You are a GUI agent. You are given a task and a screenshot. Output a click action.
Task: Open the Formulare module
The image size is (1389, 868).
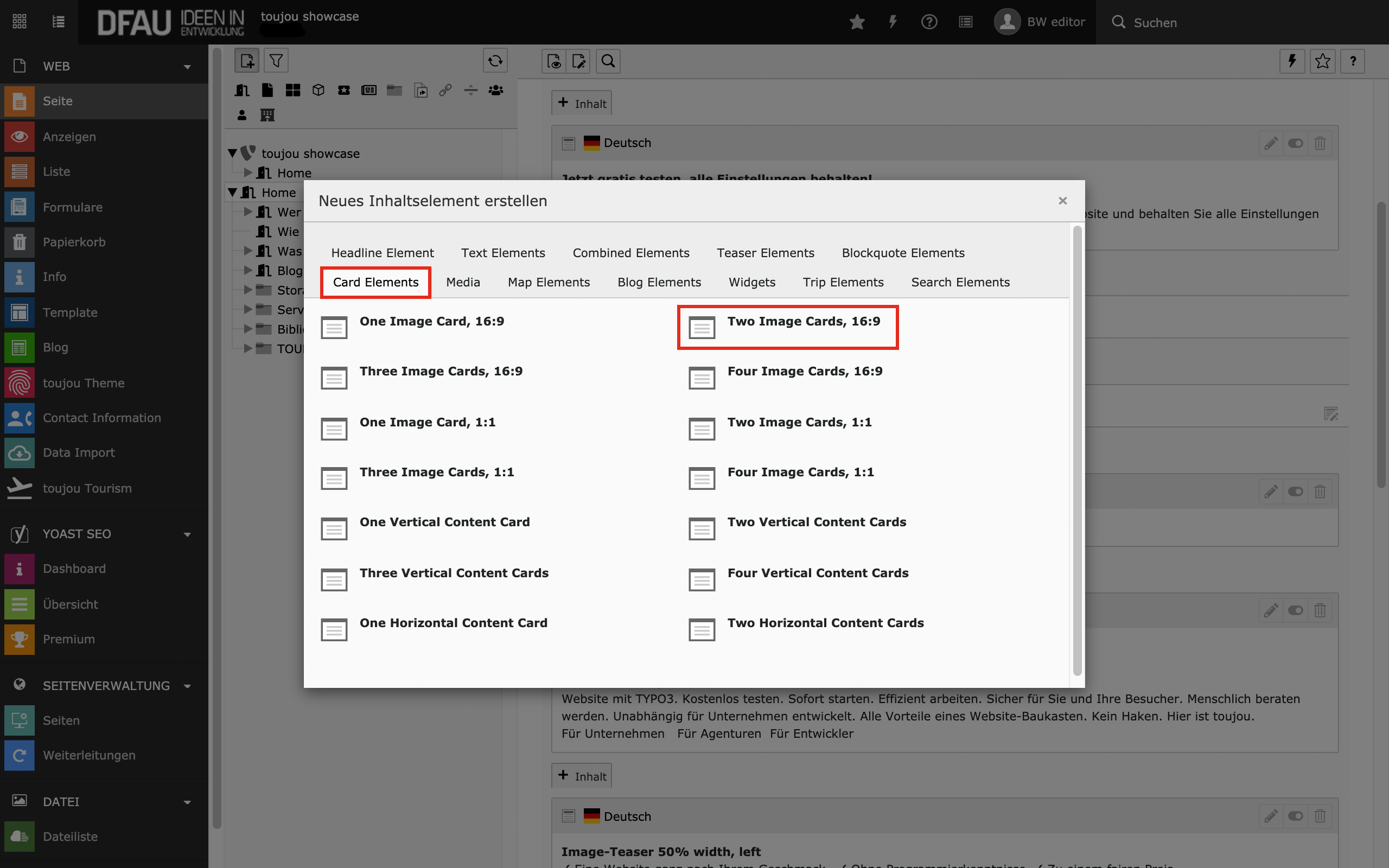[104, 207]
